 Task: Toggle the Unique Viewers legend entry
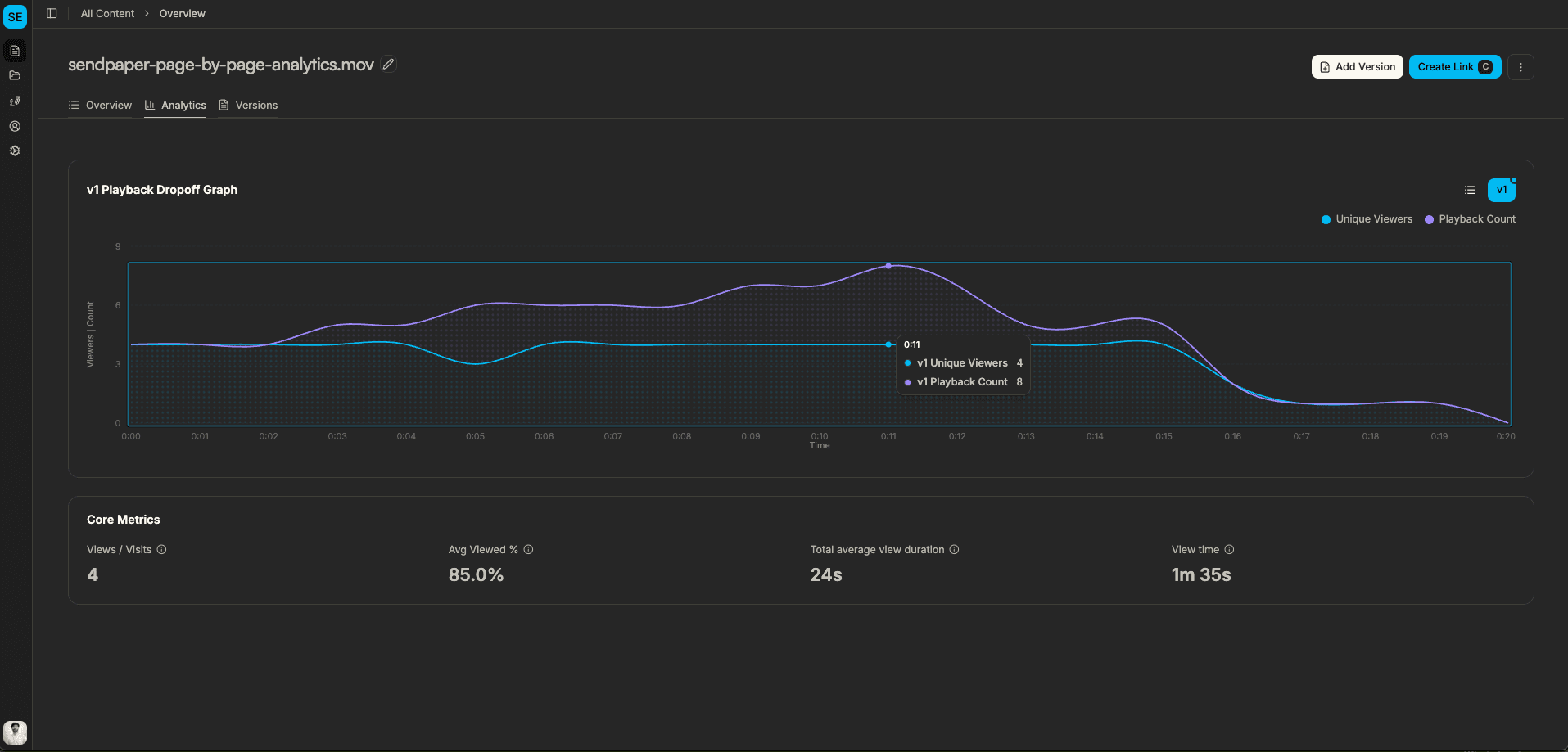[x=1366, y=218]
